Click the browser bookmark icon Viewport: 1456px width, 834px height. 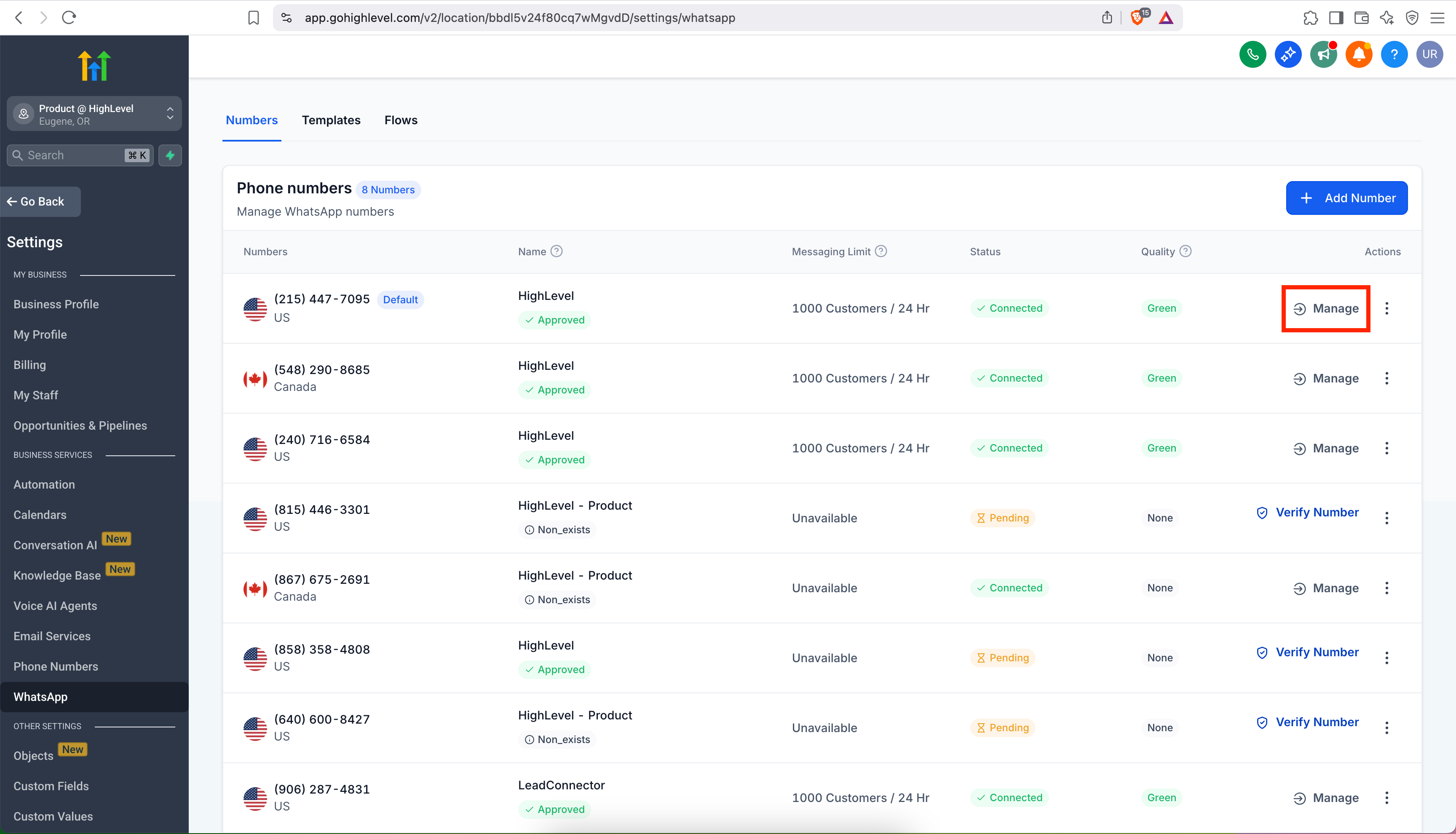point(253,18)
